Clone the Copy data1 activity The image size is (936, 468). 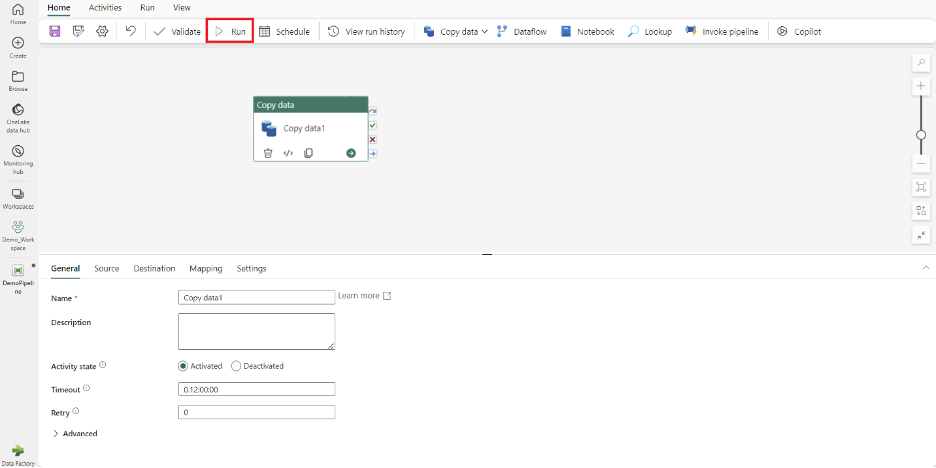tap(308, 153)
